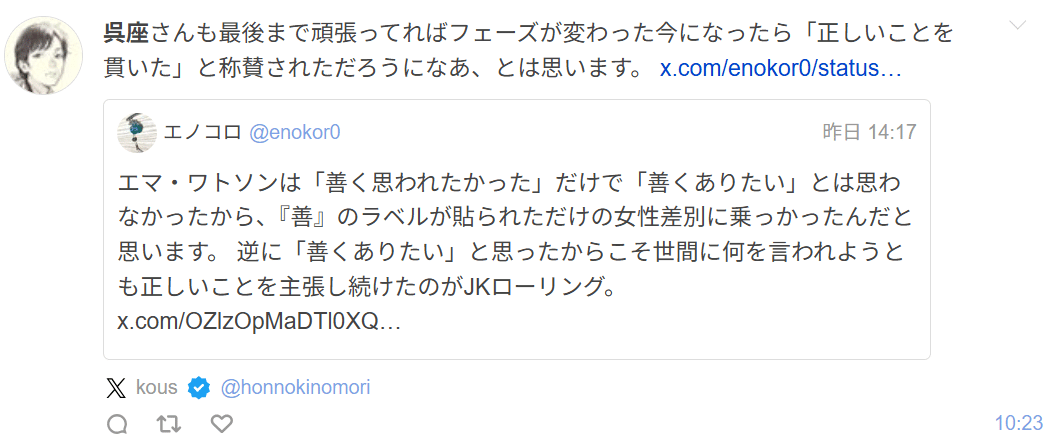
Task: Click the X logo icon beside kous
Action: point(116,387)
